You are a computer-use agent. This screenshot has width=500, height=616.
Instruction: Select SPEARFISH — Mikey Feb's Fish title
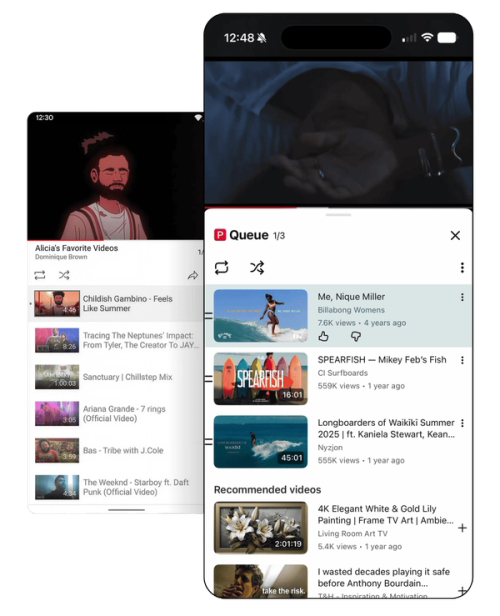pos(382,359)
